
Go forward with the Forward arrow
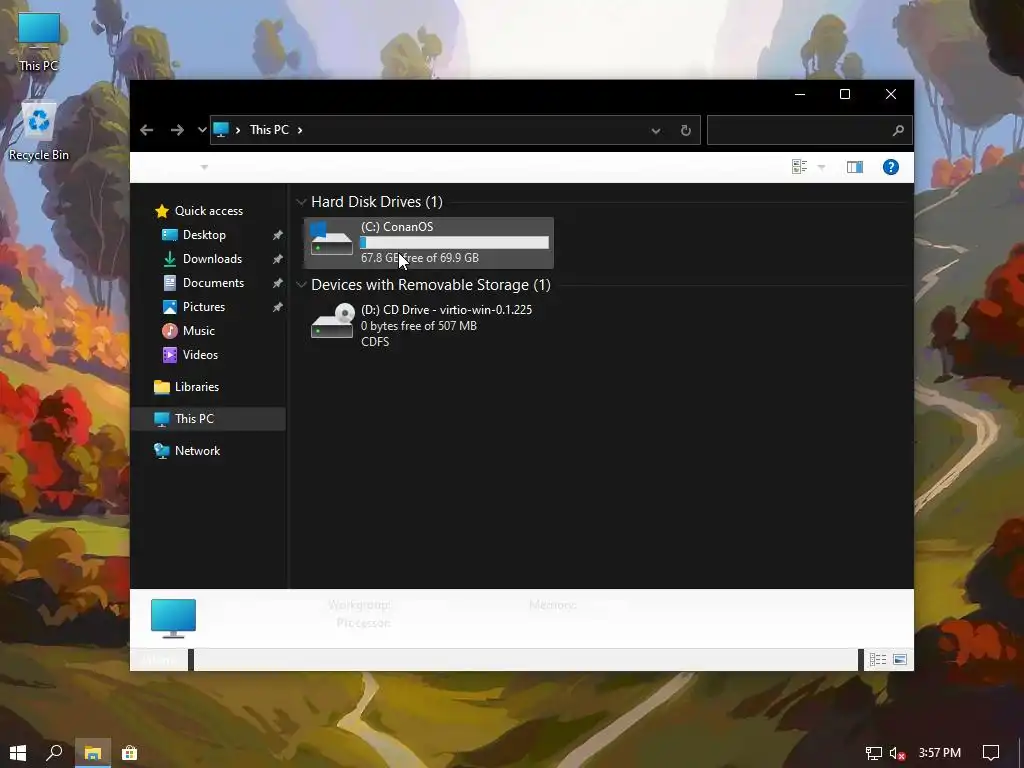[x=177, y=130]
